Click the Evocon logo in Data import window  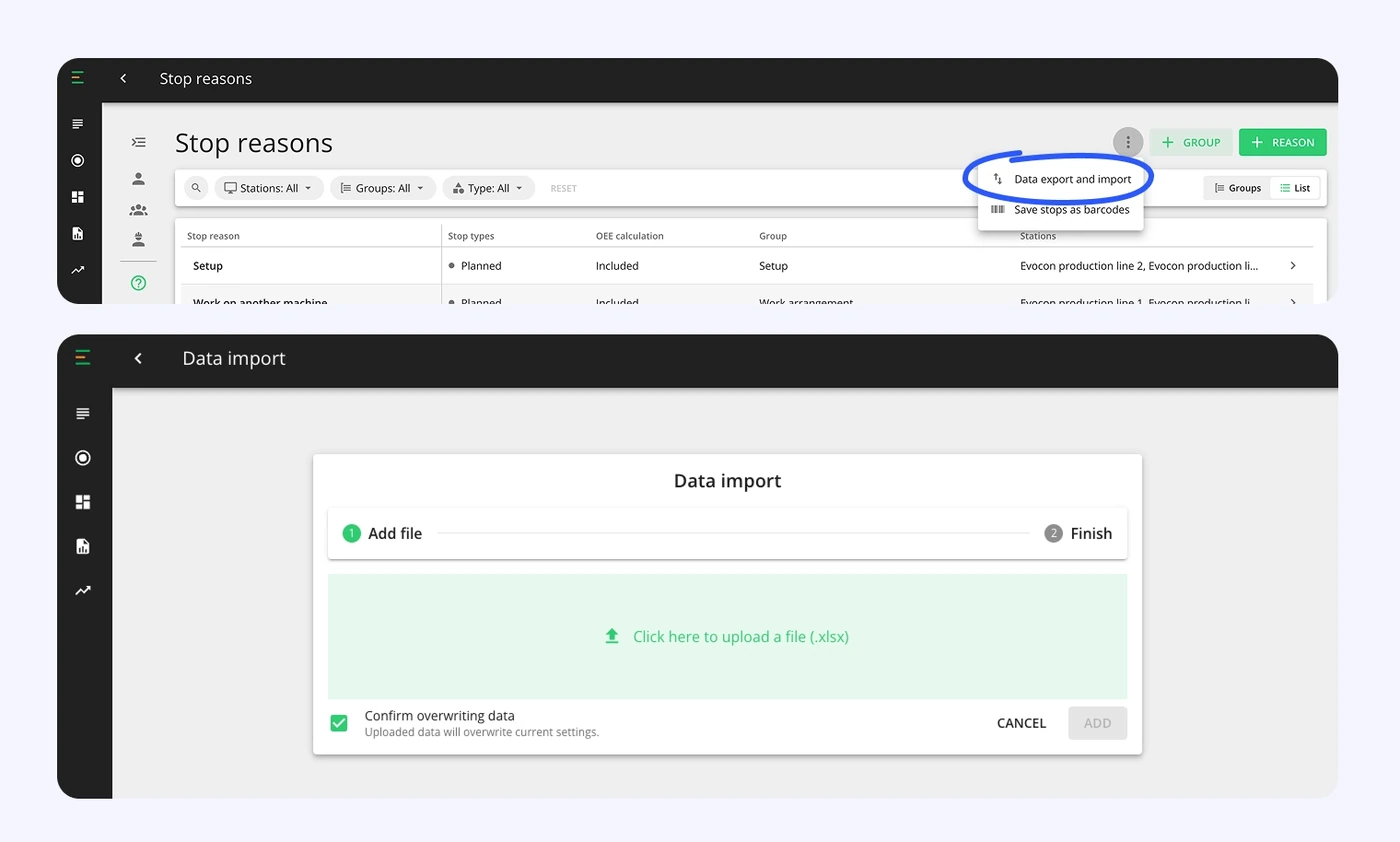[83, 357]
